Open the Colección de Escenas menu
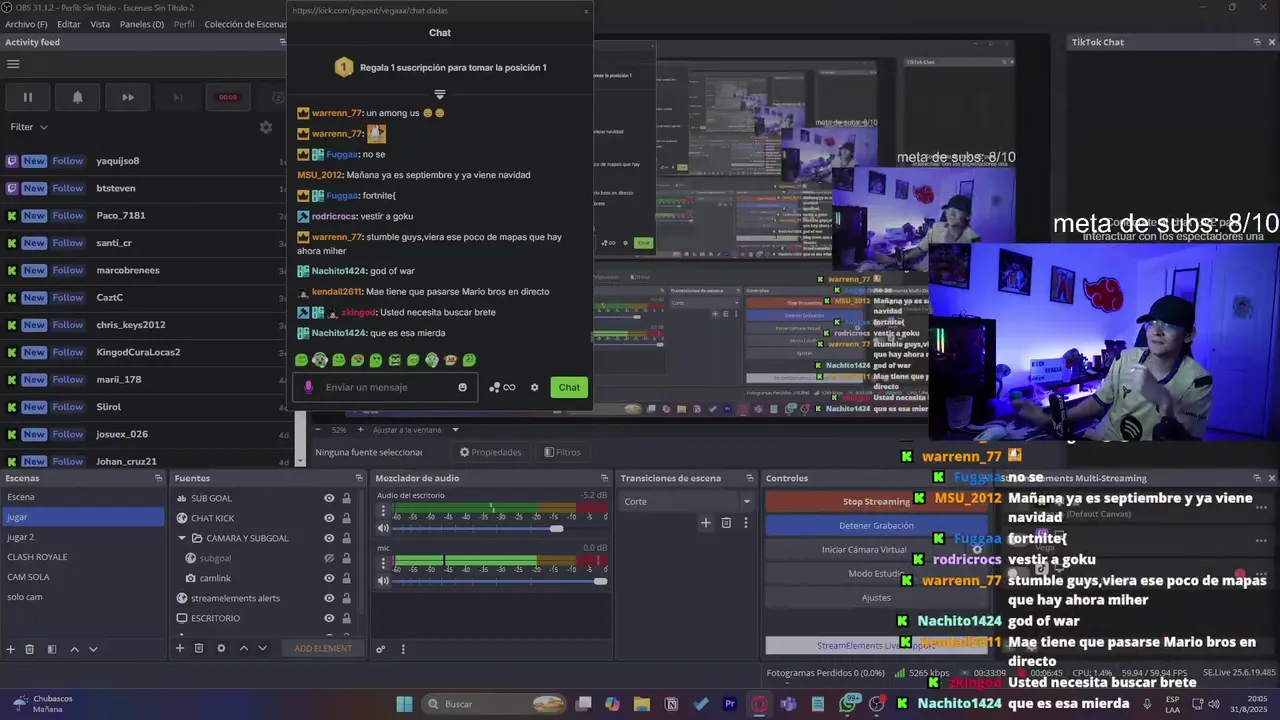Viewport: 1280px width, 720px height. 245,24
